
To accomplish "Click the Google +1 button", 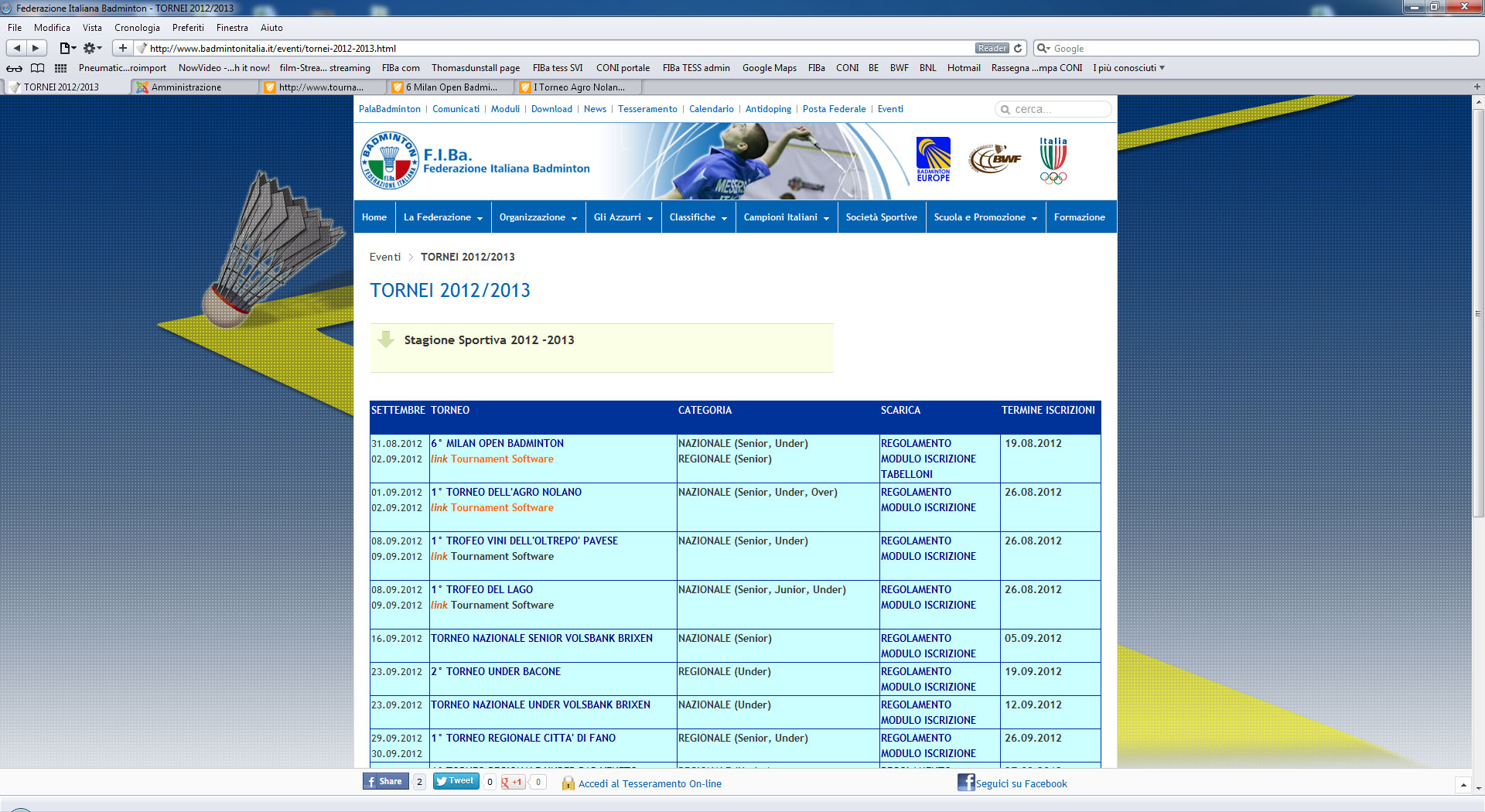I will pyautogui.click(x=513, y=782).
